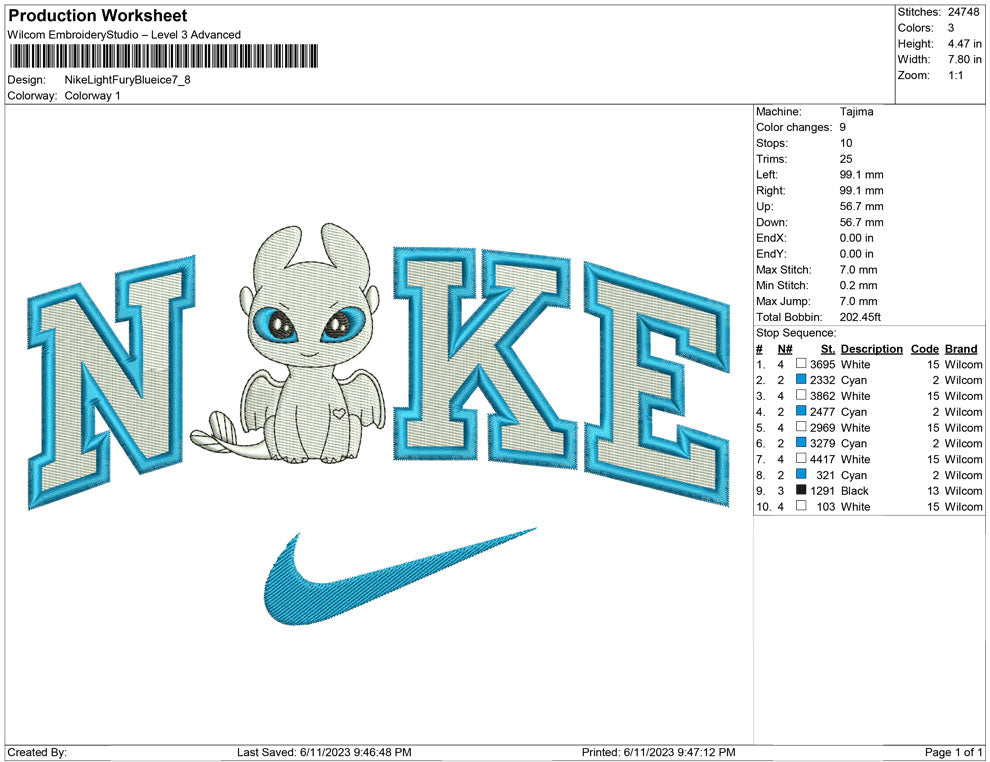Click the 'Last Saved: 6/11/2023 9:46:48 PM' text

[325, 752]
